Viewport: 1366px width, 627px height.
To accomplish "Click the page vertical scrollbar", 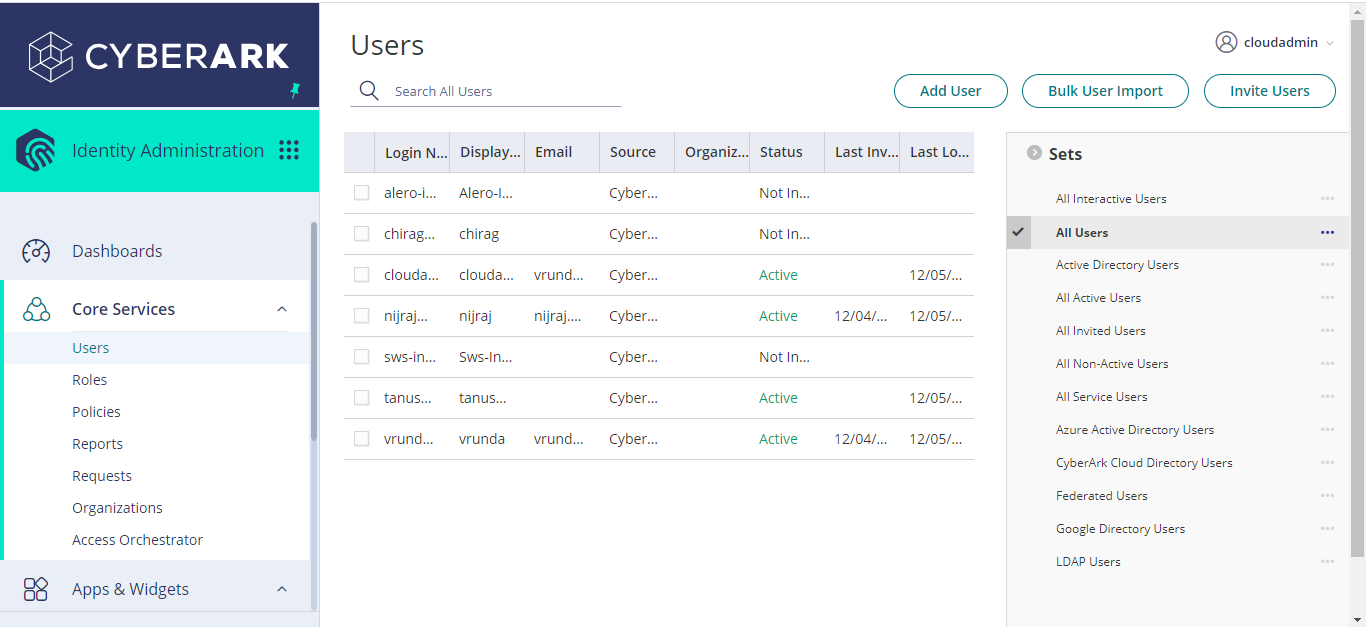I will (1357, 288).
